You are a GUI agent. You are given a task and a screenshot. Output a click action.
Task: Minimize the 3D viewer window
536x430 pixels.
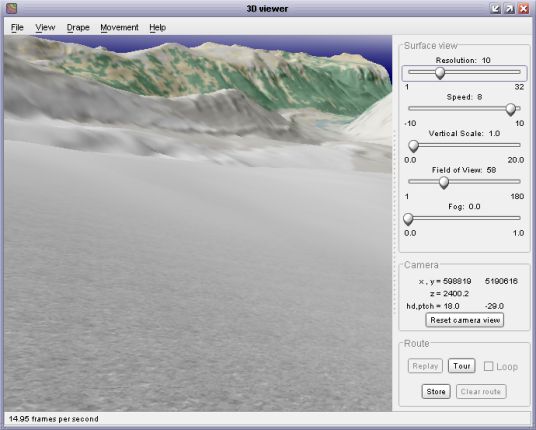[x=495, y=9]
